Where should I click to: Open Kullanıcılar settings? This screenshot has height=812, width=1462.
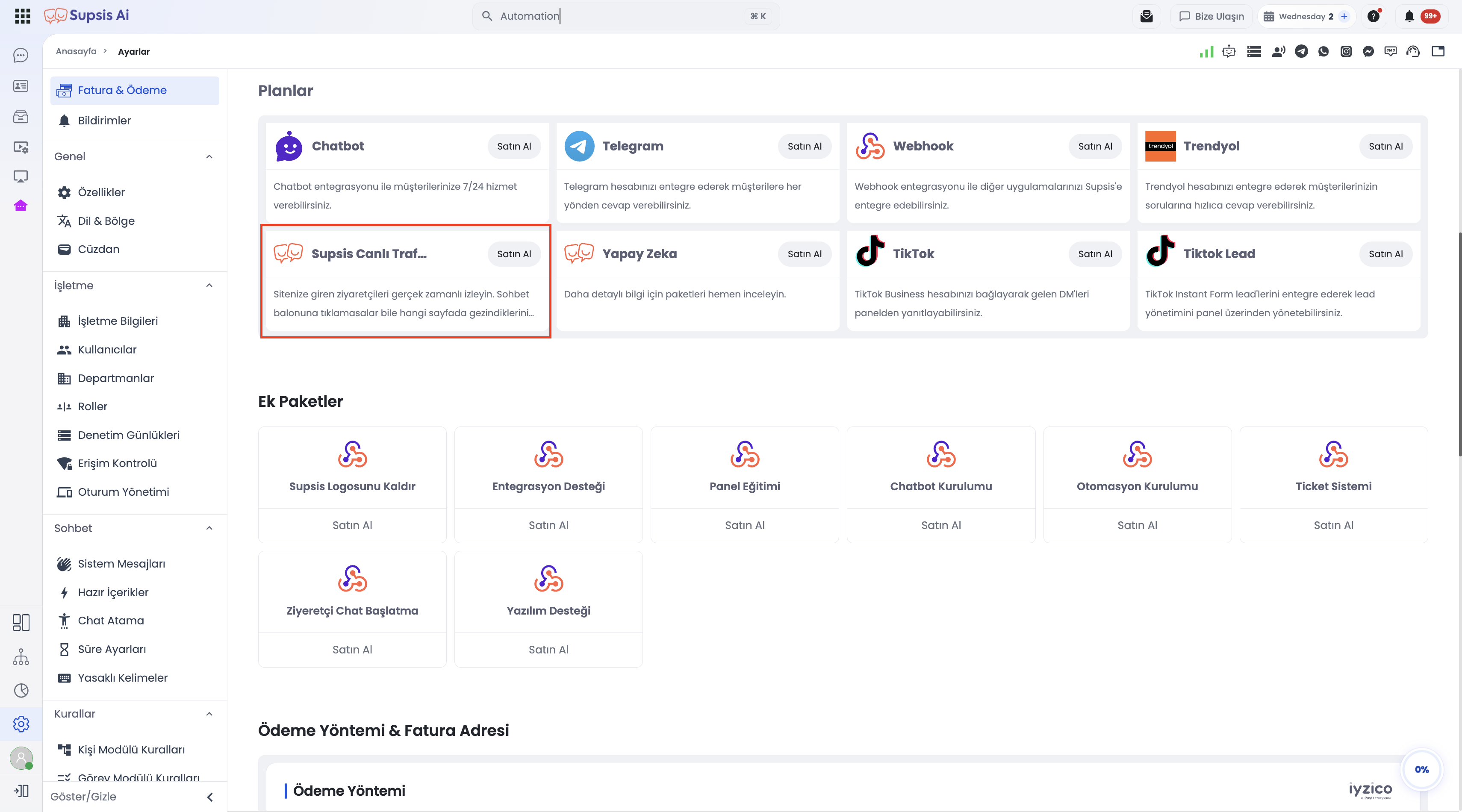click(135, 350)
